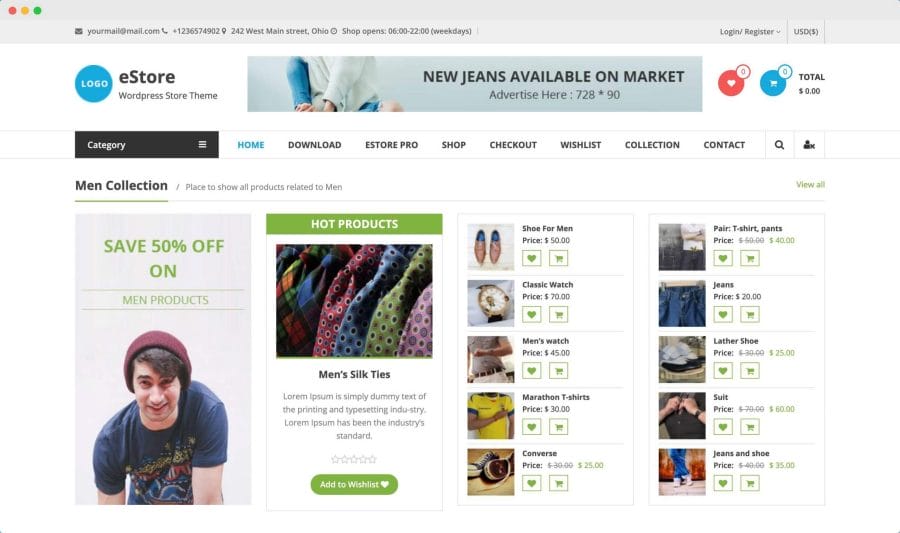Image resolution: width=900 pixels, height=533 pixels.
Task: Add Shoe For Men to wishlist heart icon
Action: point(532,258)
